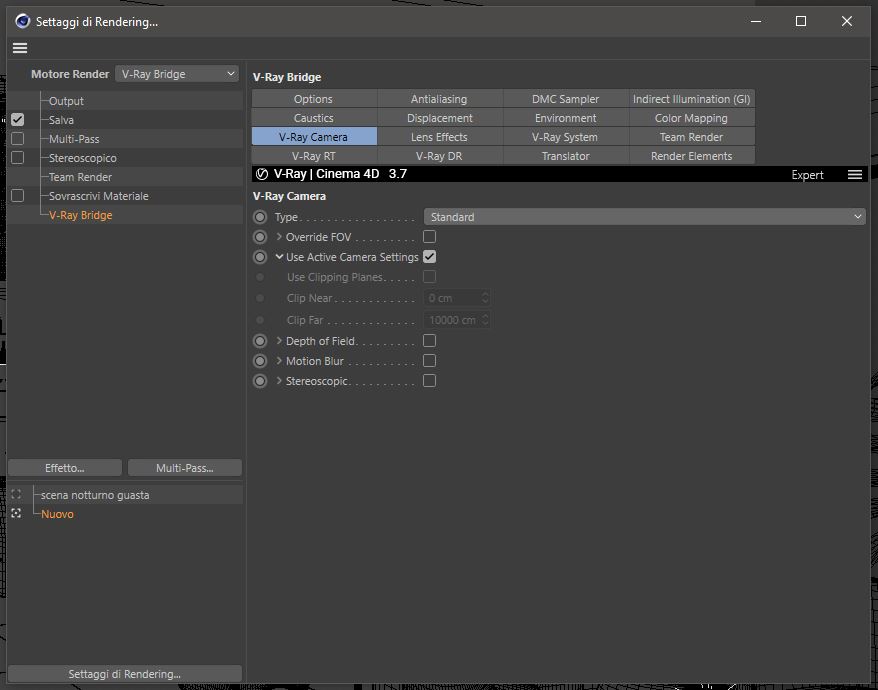
Task: Expand the Stereoscopic arrow
Action: click(x=279, y=381)
